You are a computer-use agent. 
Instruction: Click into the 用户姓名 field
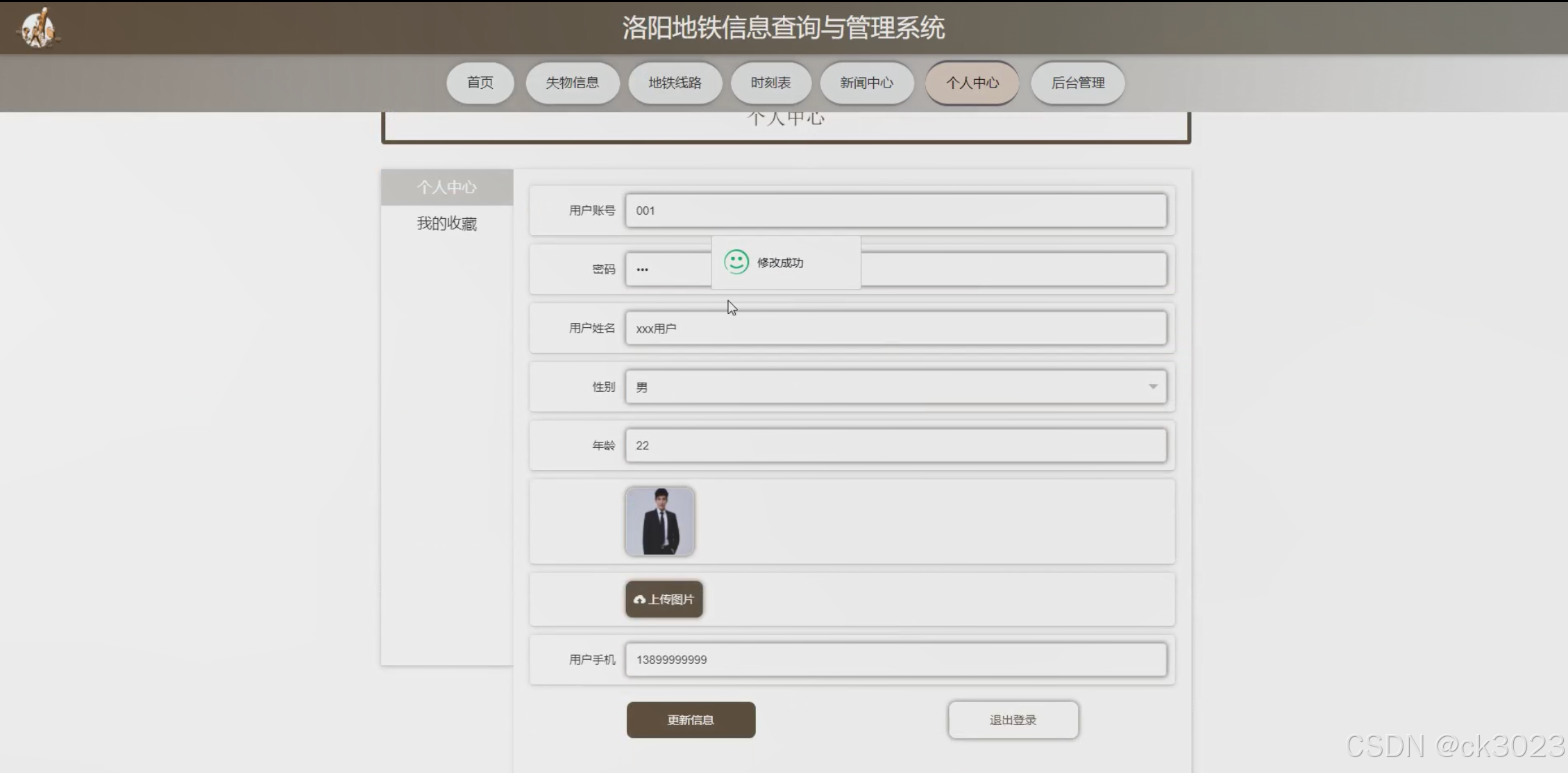coord(895,328)
